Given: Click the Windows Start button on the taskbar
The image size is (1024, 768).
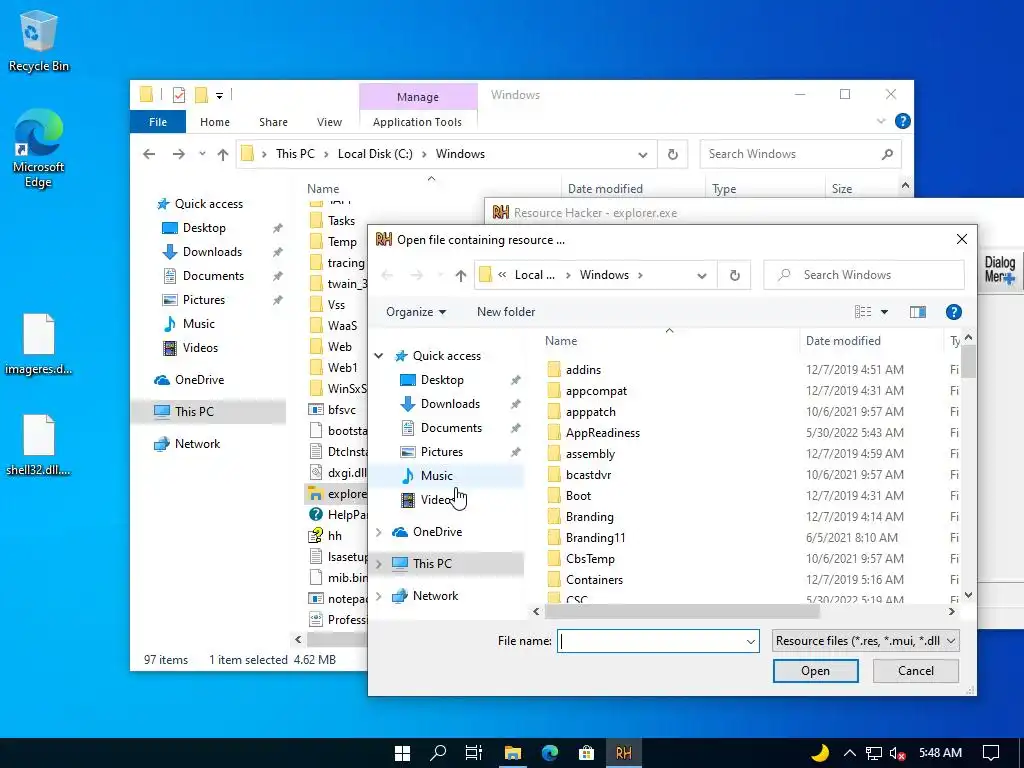Looking at the screenshot, I should coord(402,753).
